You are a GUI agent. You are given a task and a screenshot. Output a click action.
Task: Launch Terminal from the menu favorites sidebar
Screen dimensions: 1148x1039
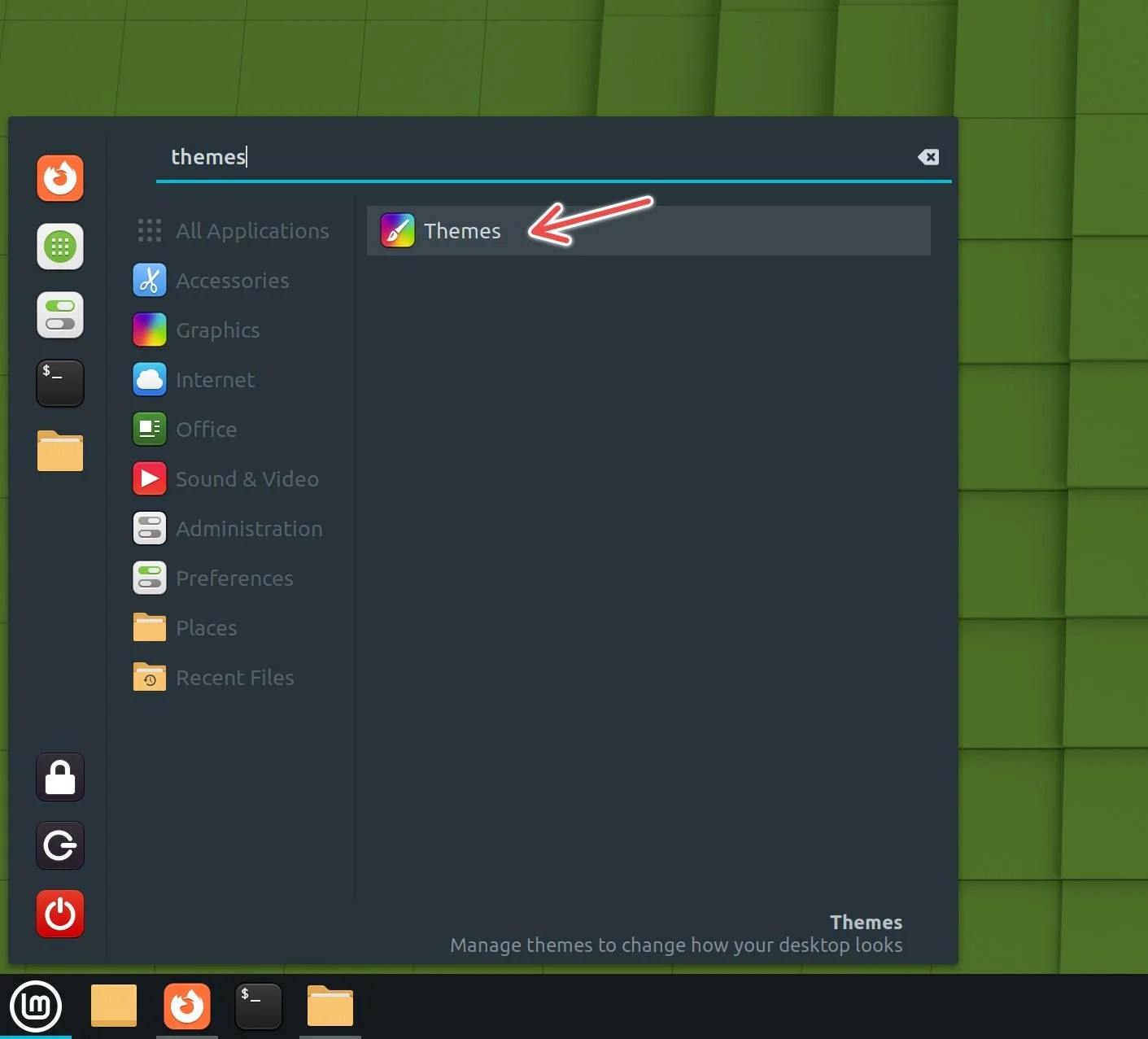(x=60, y=382)
